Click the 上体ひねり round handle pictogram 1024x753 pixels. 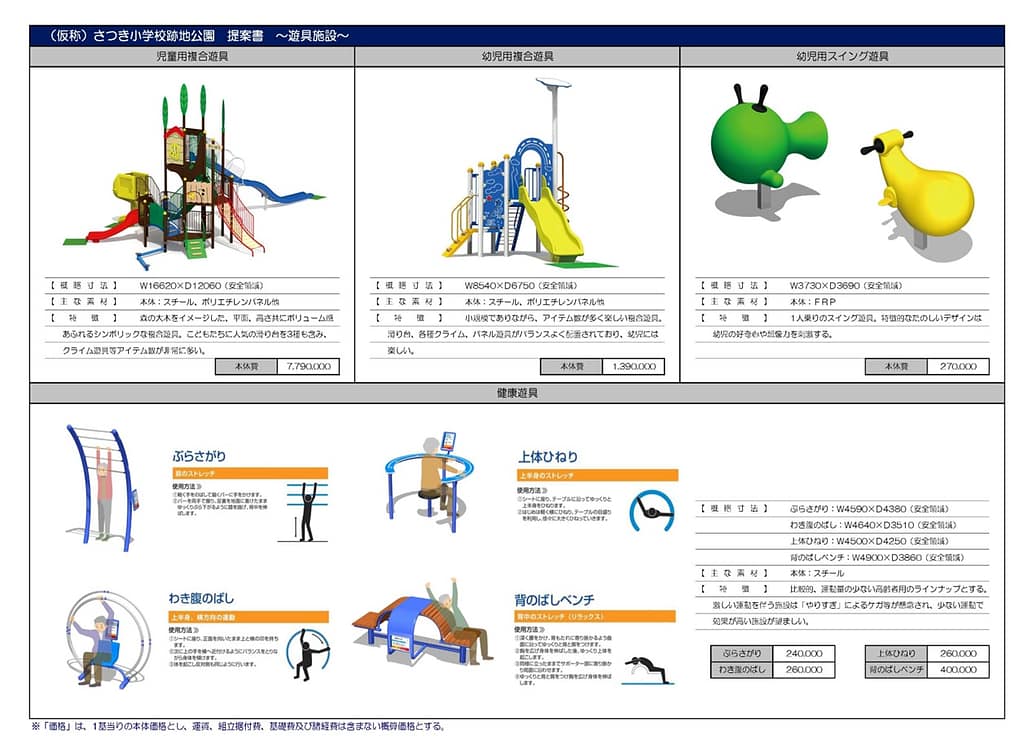(x=651, y=511)
